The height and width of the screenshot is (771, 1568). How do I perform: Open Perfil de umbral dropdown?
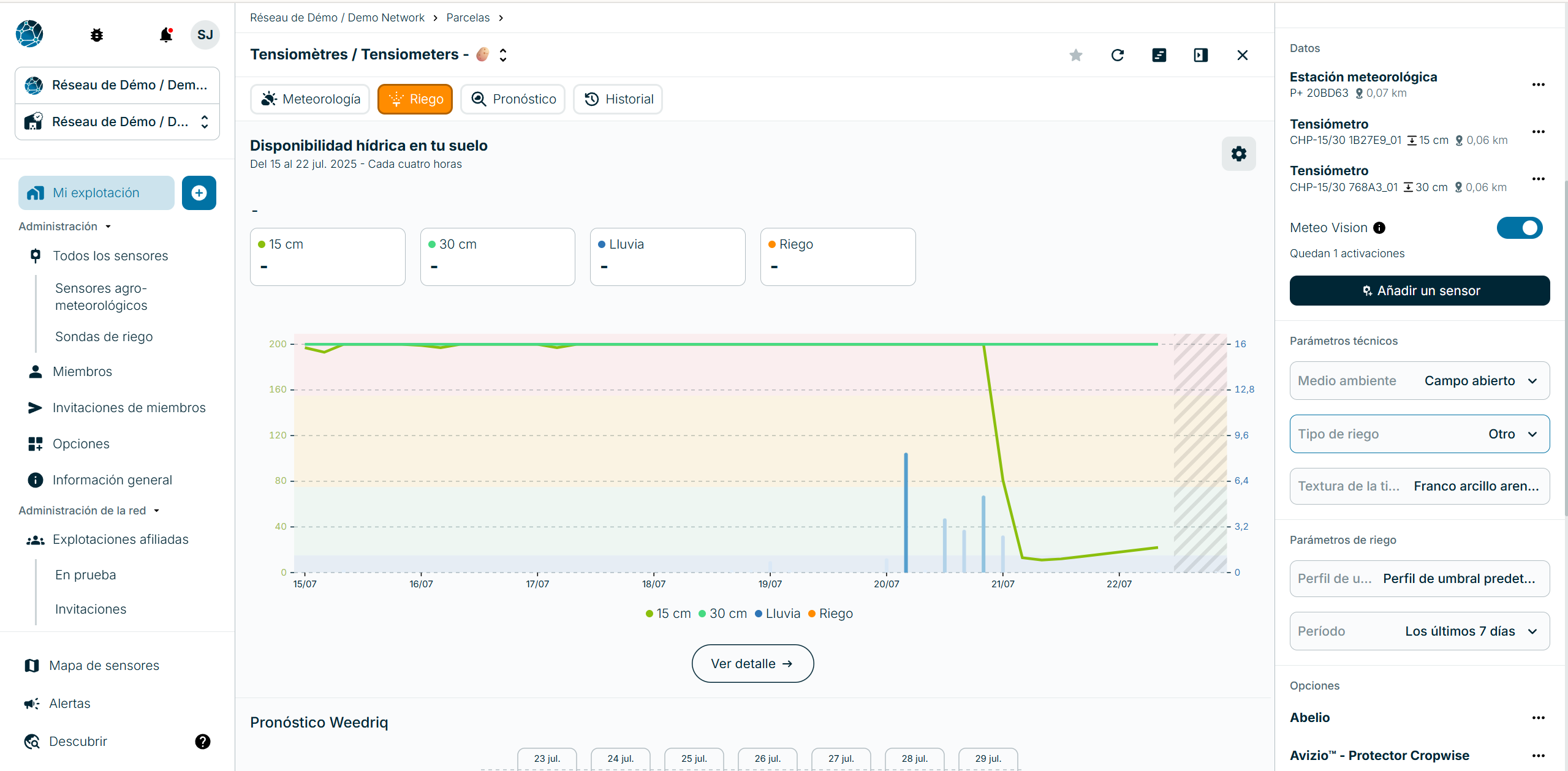pos(1420,579)
